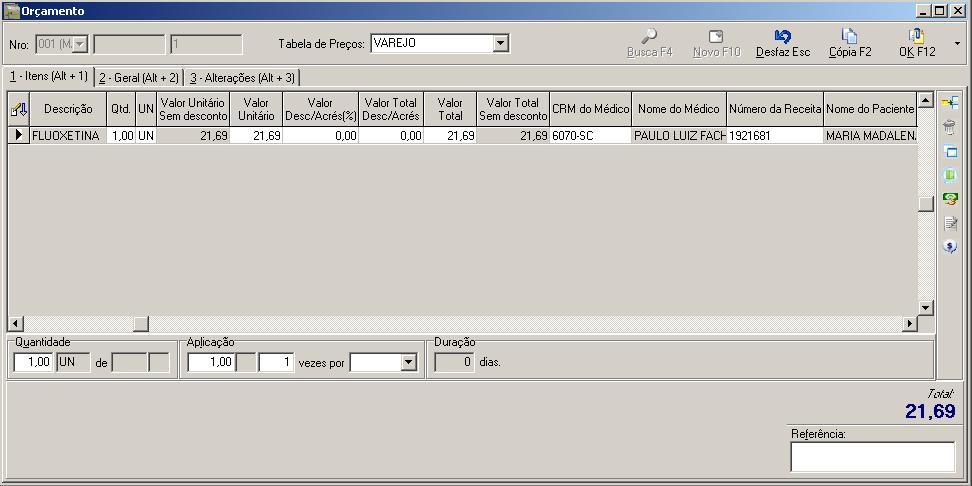This screenshot has width=972, height=486.
Task: Switch to the 3 - Alterações tab
Action: coord(242,78)
